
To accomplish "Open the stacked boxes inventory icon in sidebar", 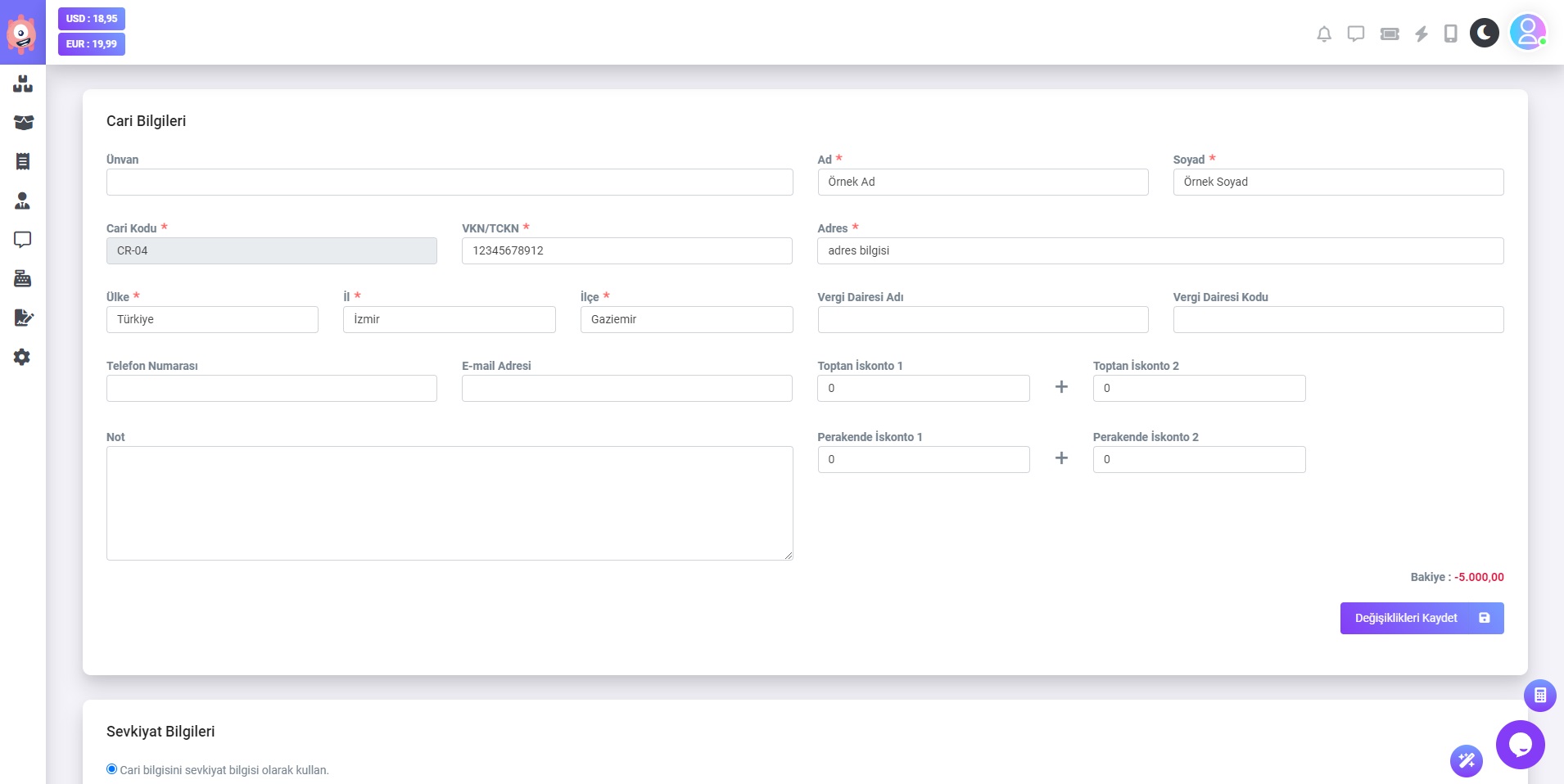I will pyautogui.click(x=23, y=83).
